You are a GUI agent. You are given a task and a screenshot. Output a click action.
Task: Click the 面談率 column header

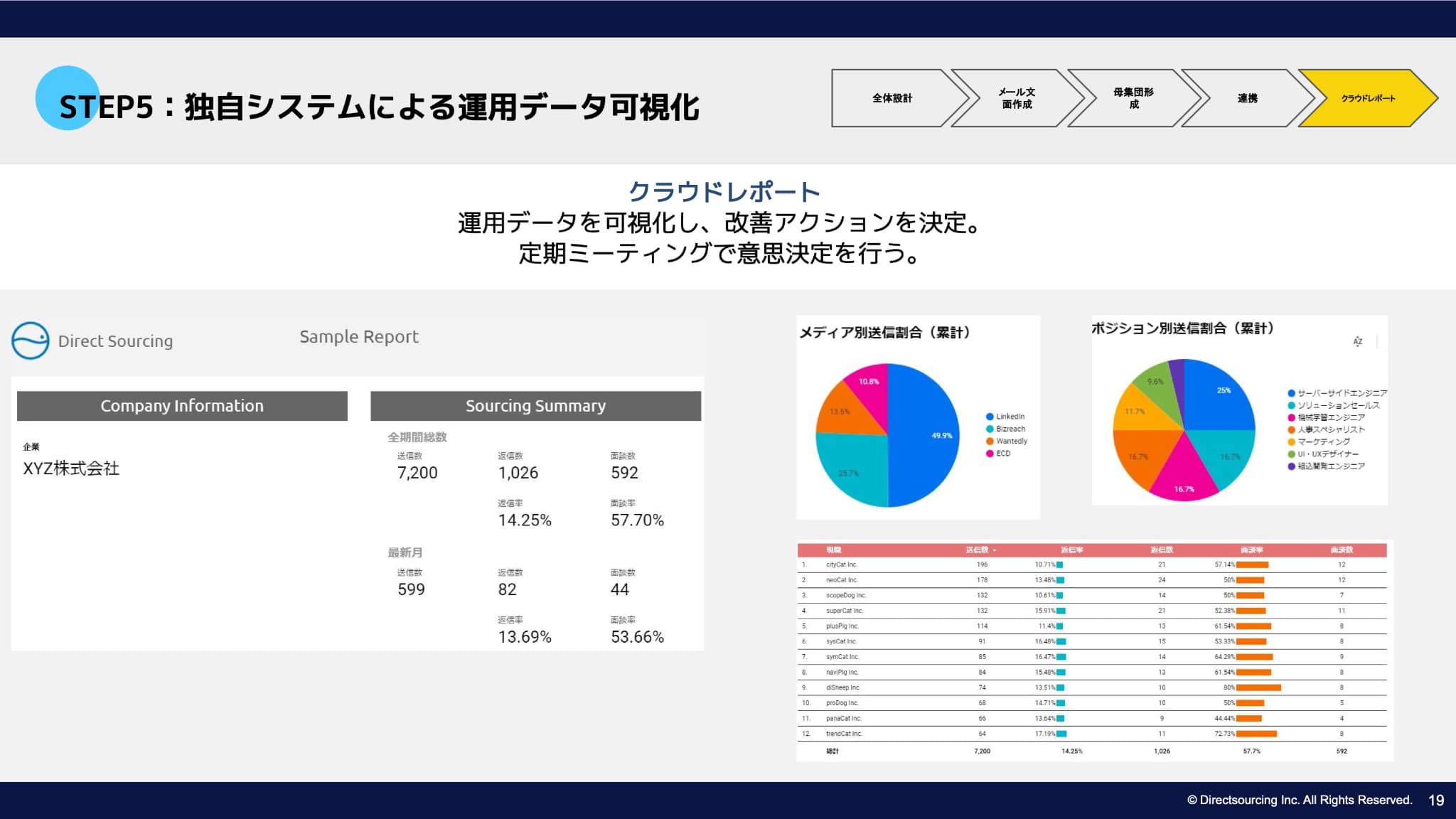coord(1251,550)
